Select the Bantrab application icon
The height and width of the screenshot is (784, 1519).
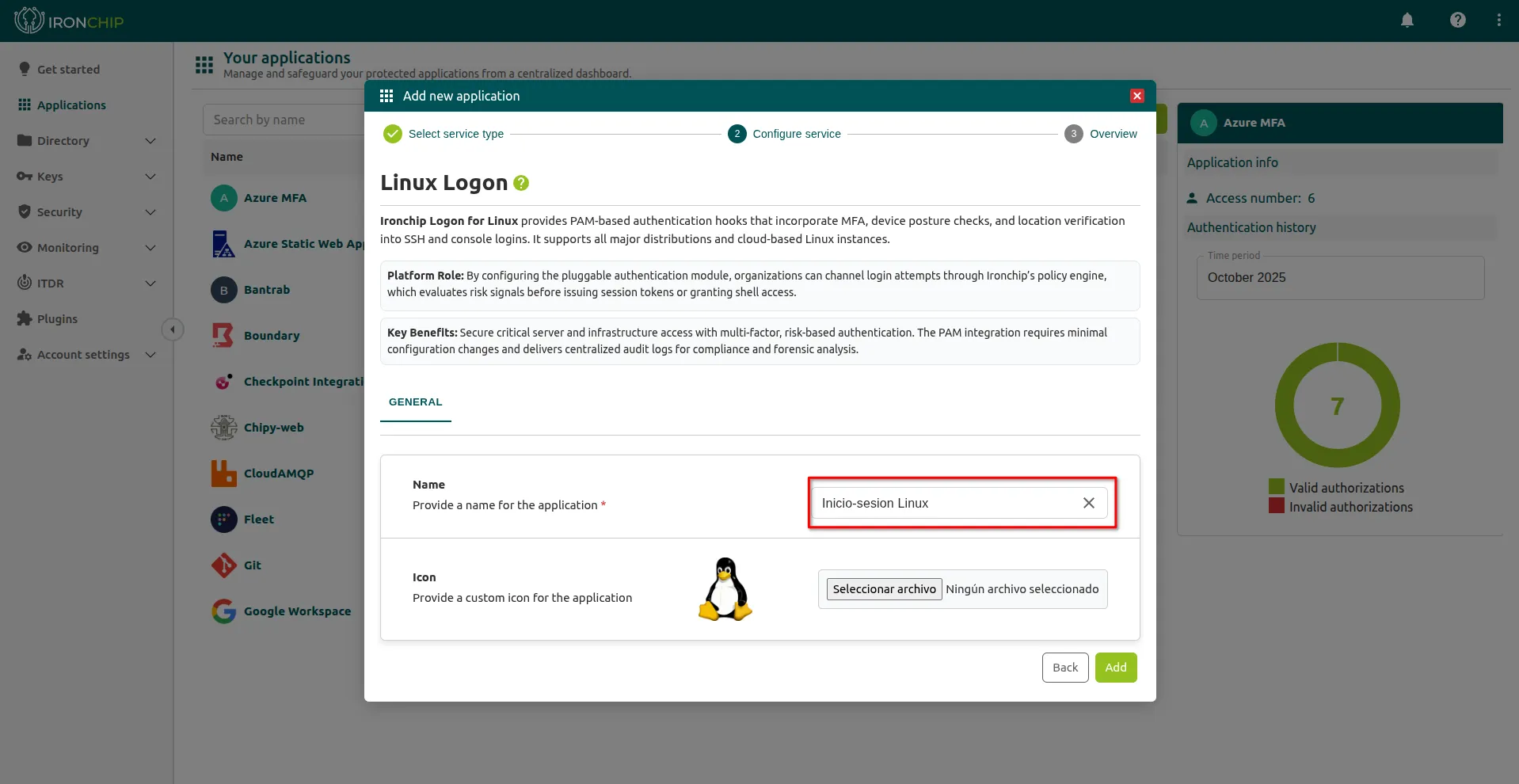[224, 290]
